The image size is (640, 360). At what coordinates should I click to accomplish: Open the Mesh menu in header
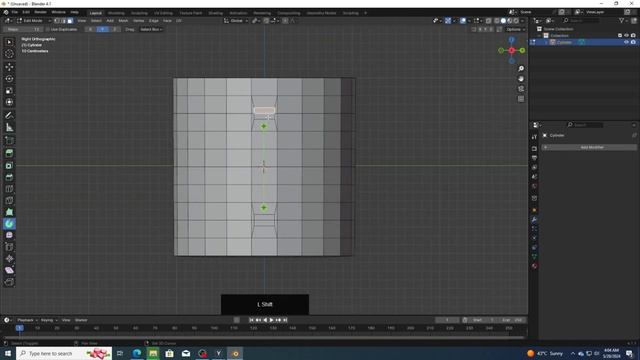click(123, 20)
